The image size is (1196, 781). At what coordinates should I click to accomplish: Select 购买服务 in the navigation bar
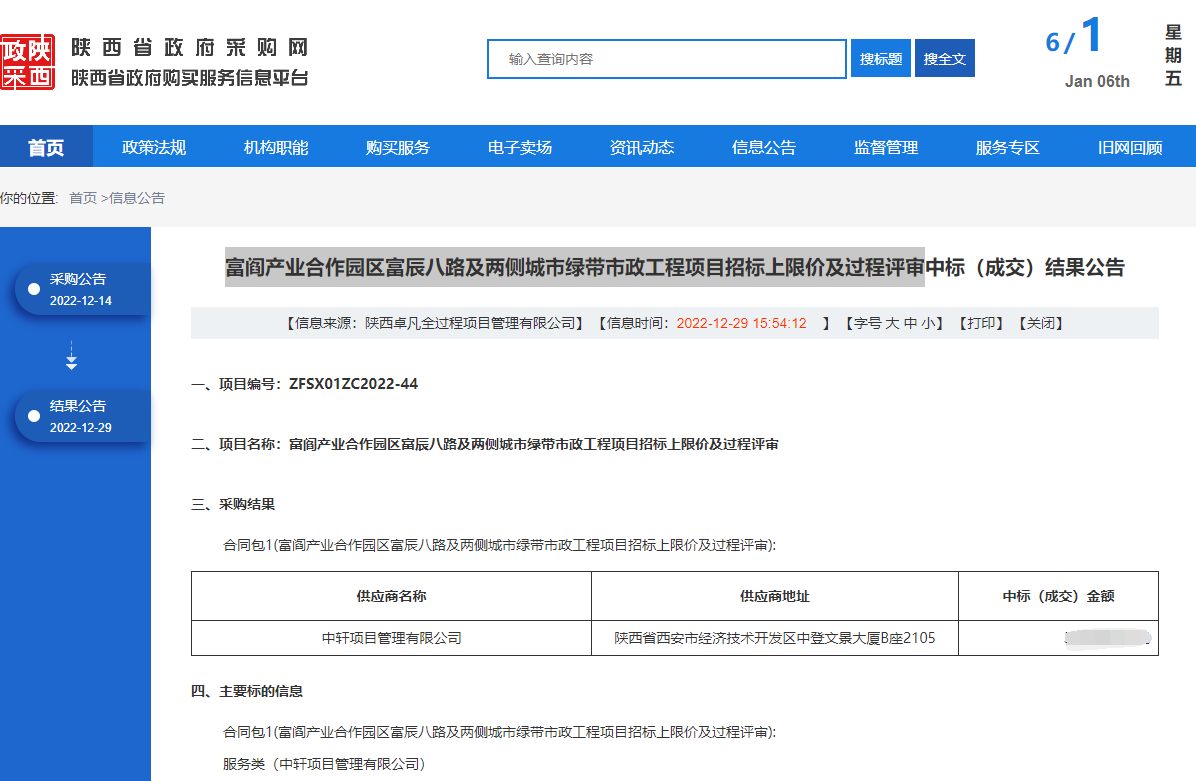pos(398,147)
